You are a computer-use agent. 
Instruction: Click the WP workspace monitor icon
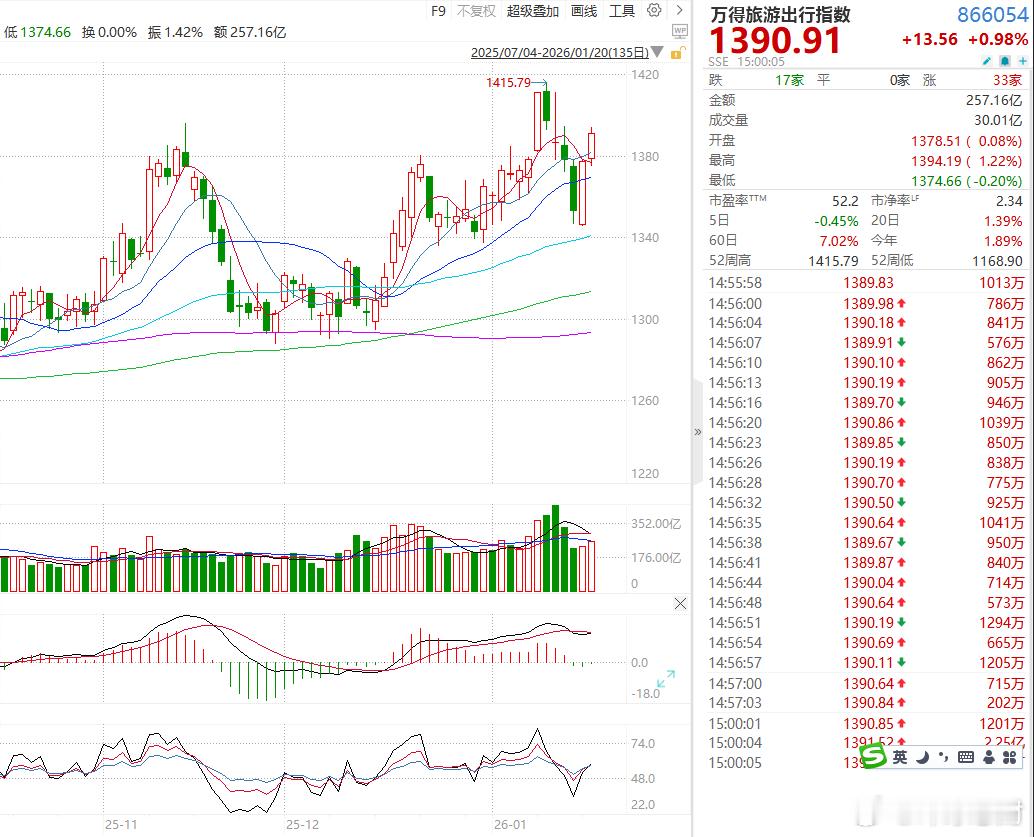pyautogui.click(x=679, y=31)
